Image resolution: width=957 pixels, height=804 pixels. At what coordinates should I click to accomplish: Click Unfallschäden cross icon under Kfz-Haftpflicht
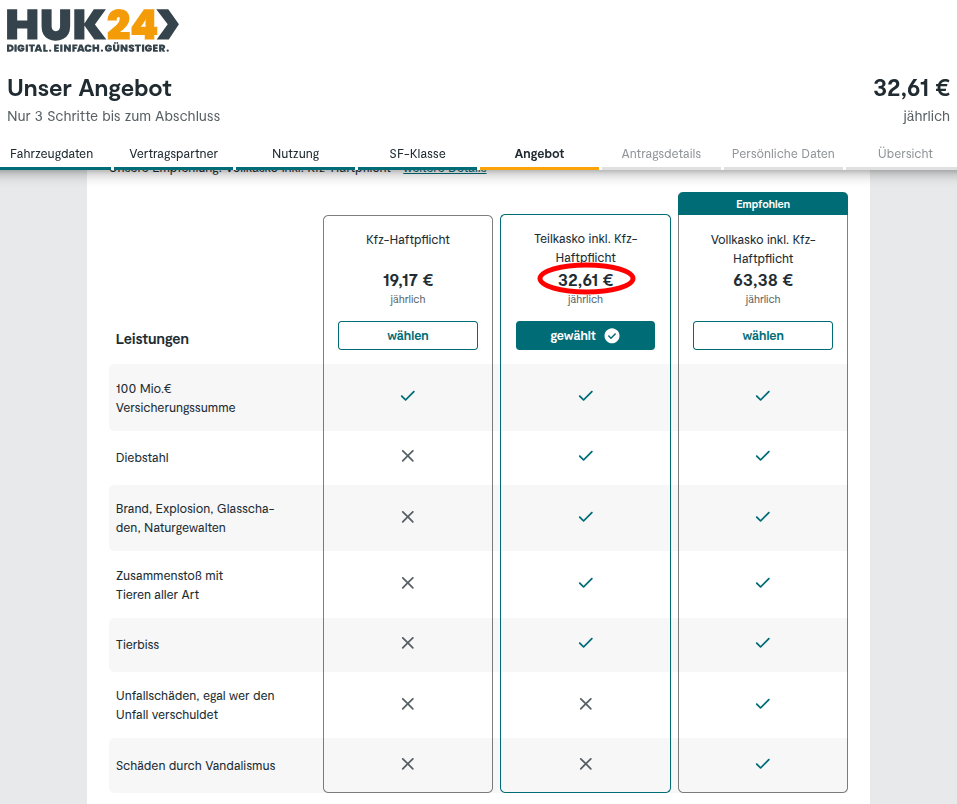tap(407, 704)
